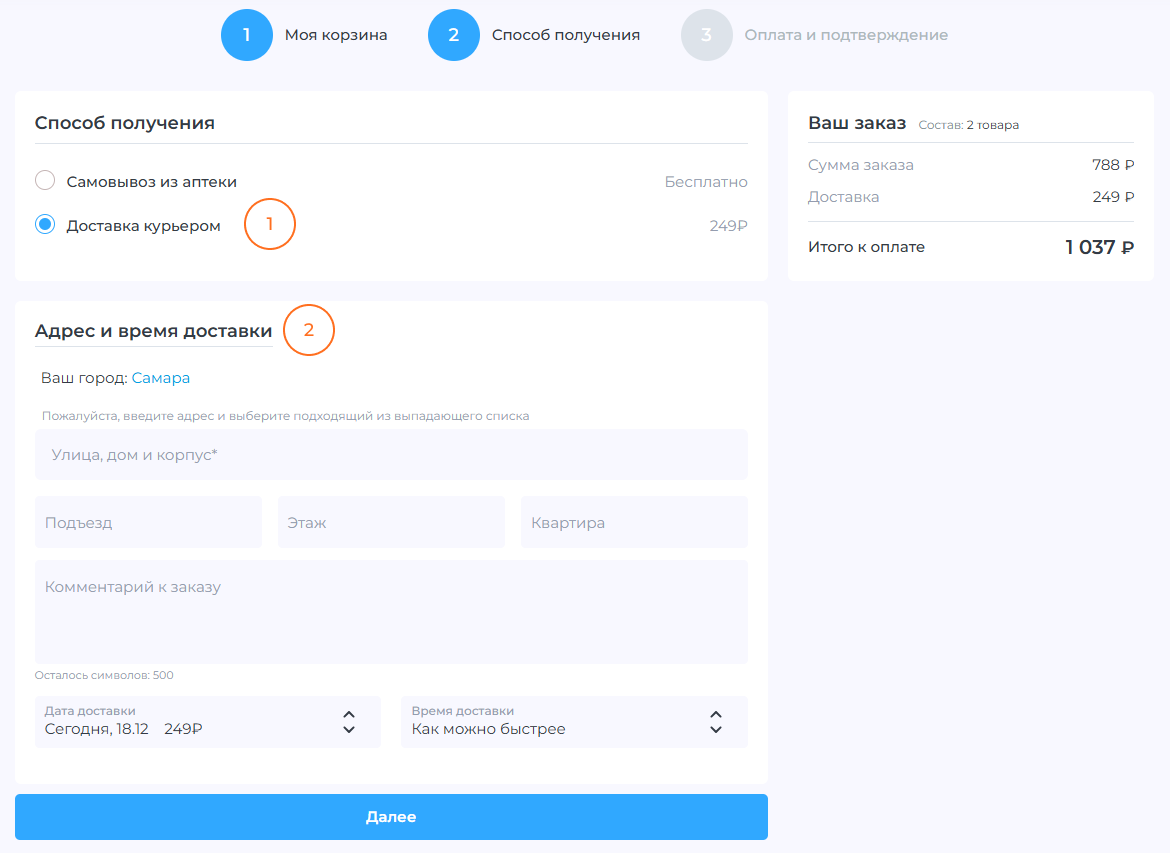This screenshot has height=853, width=1170.
Task: Select the Самовывоз из аптеки radio button
Action: 45,181
